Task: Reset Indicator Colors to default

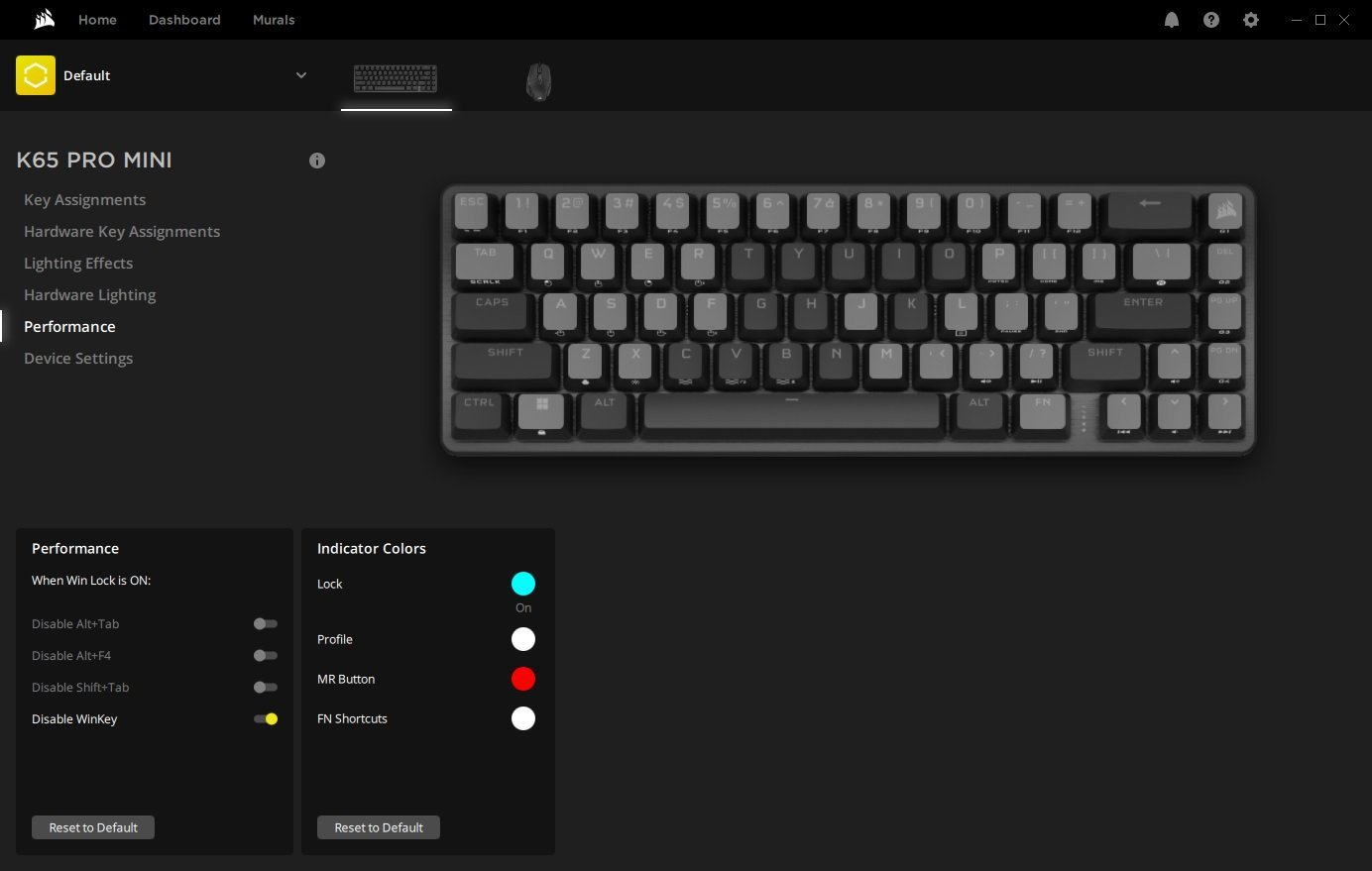Action: tap(379, 827)
